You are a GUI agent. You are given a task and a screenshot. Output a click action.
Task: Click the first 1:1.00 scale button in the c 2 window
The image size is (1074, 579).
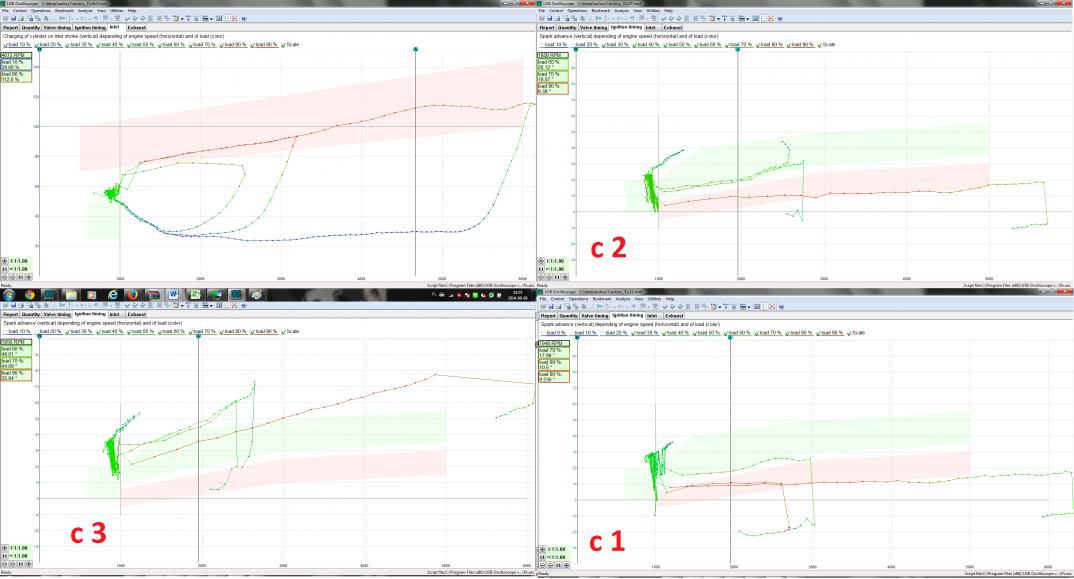tap(554, 261)
